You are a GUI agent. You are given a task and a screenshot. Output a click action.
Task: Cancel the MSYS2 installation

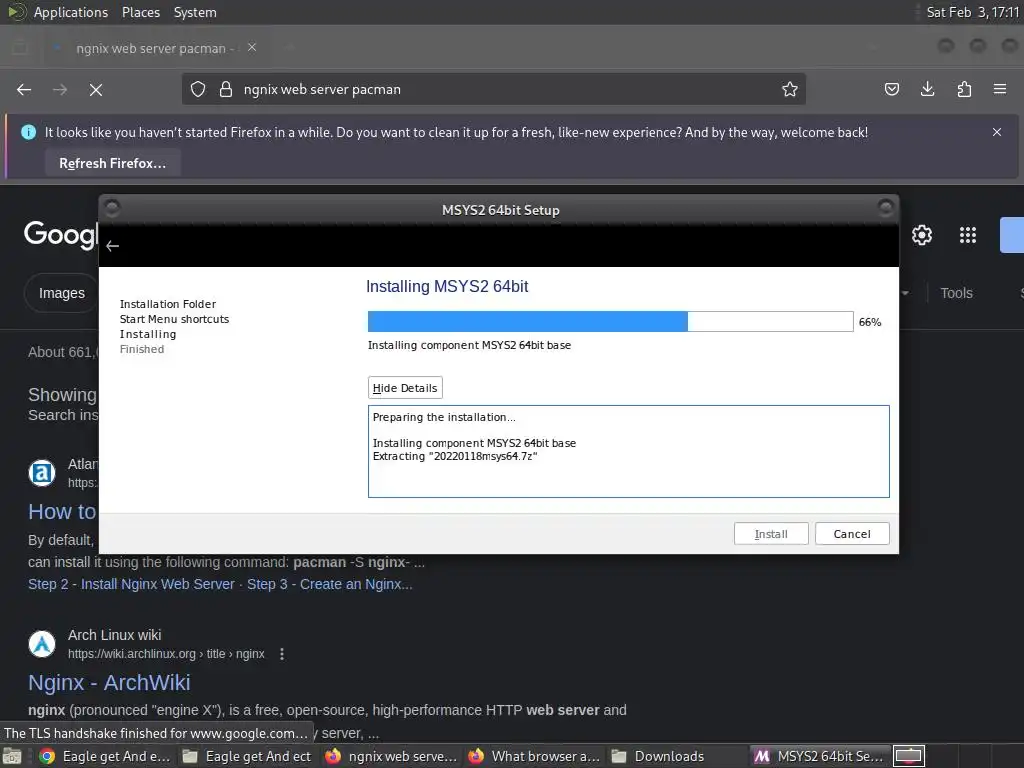point(852,534)
